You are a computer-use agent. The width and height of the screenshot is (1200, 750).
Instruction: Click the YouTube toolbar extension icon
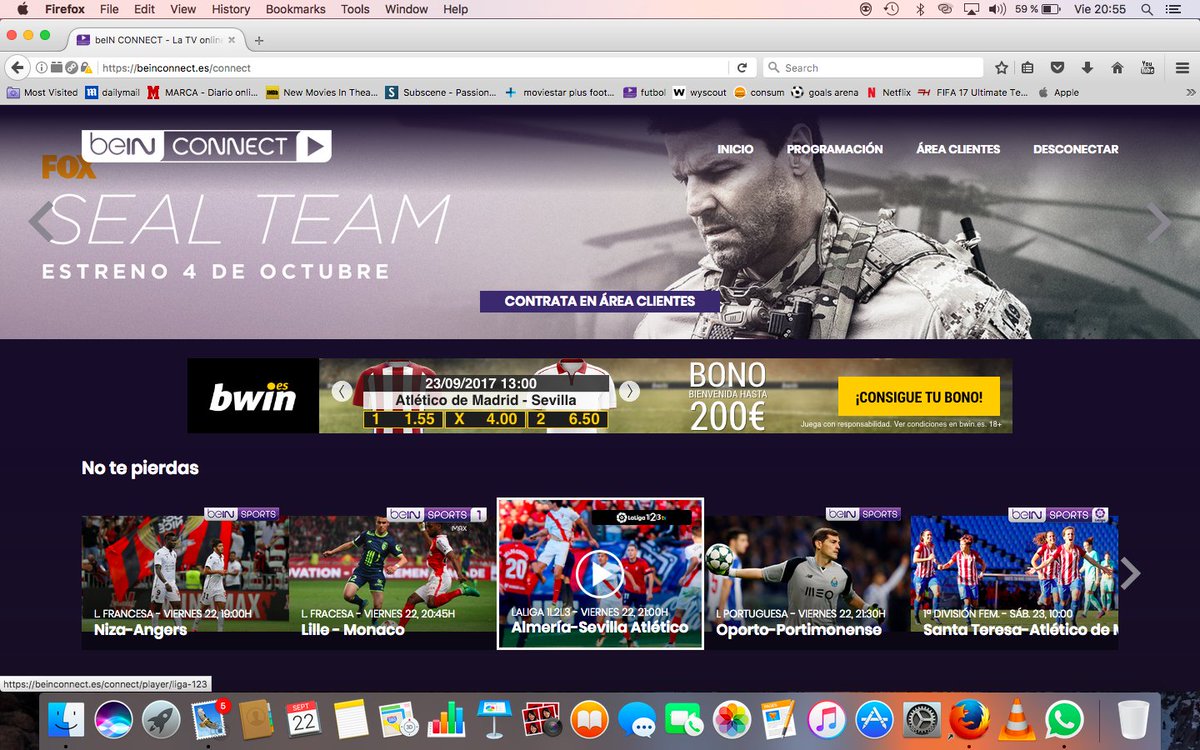click(1147, 68)
